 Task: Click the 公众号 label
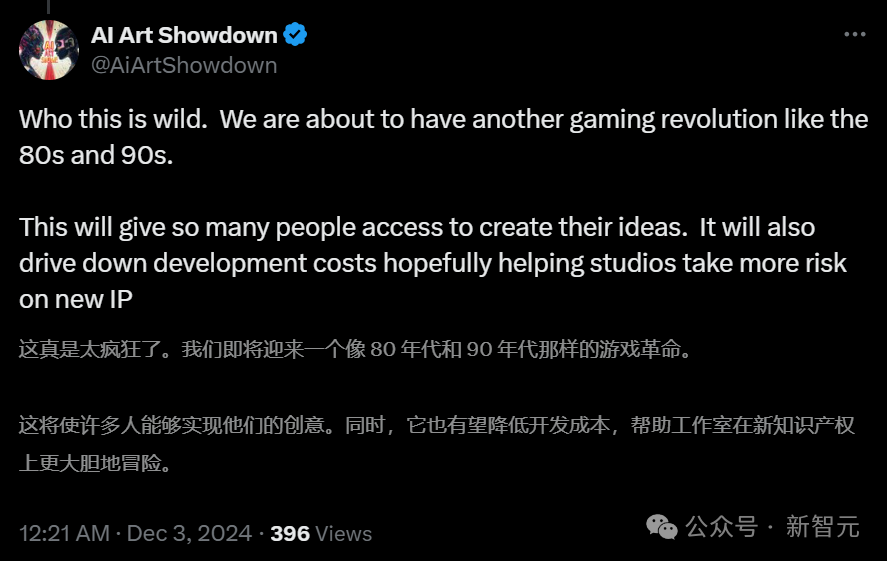tap(722, 527)
